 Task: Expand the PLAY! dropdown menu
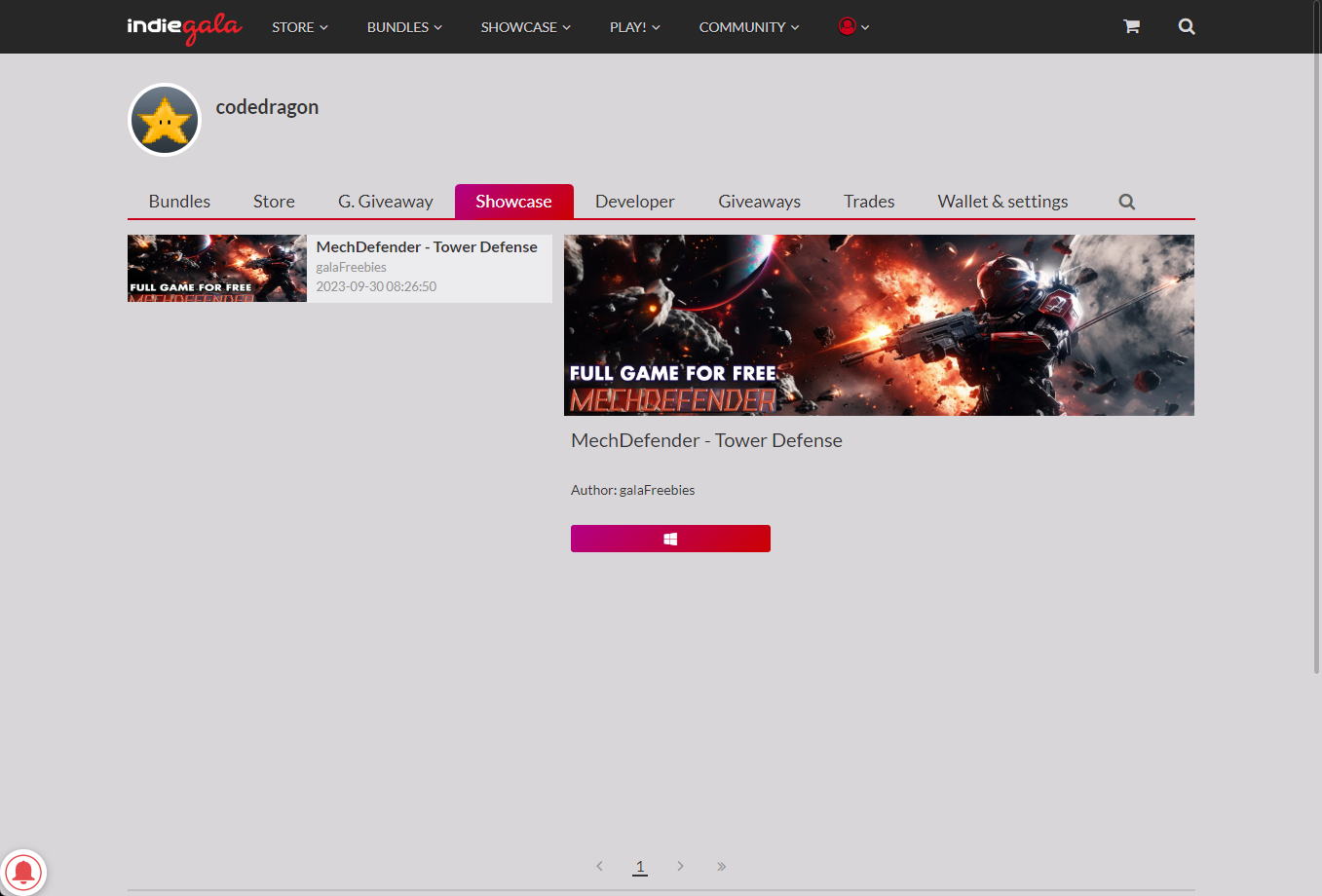[x=635, y=27]
